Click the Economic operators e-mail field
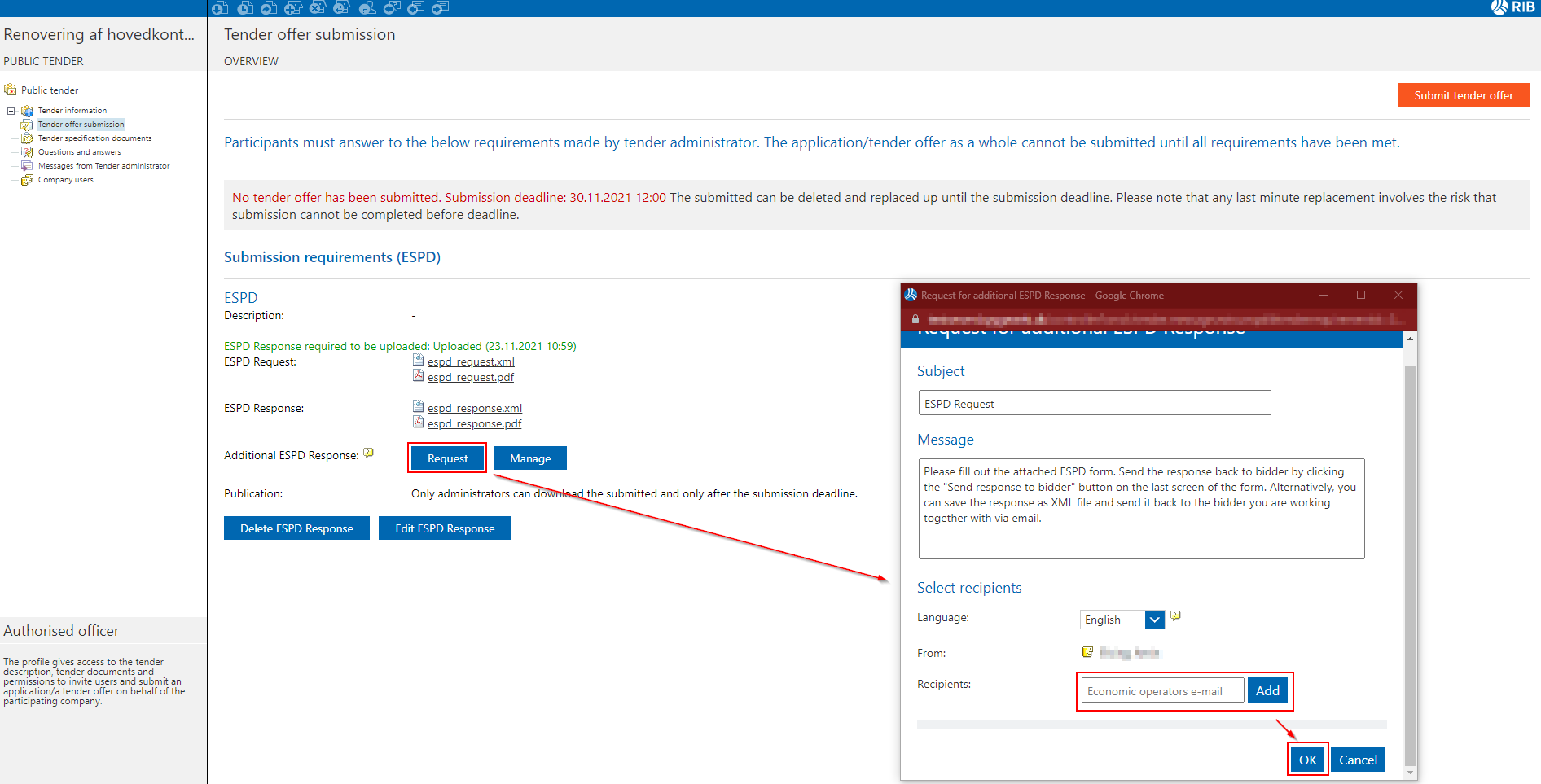1541x784 pixels. coord(1161,691)
